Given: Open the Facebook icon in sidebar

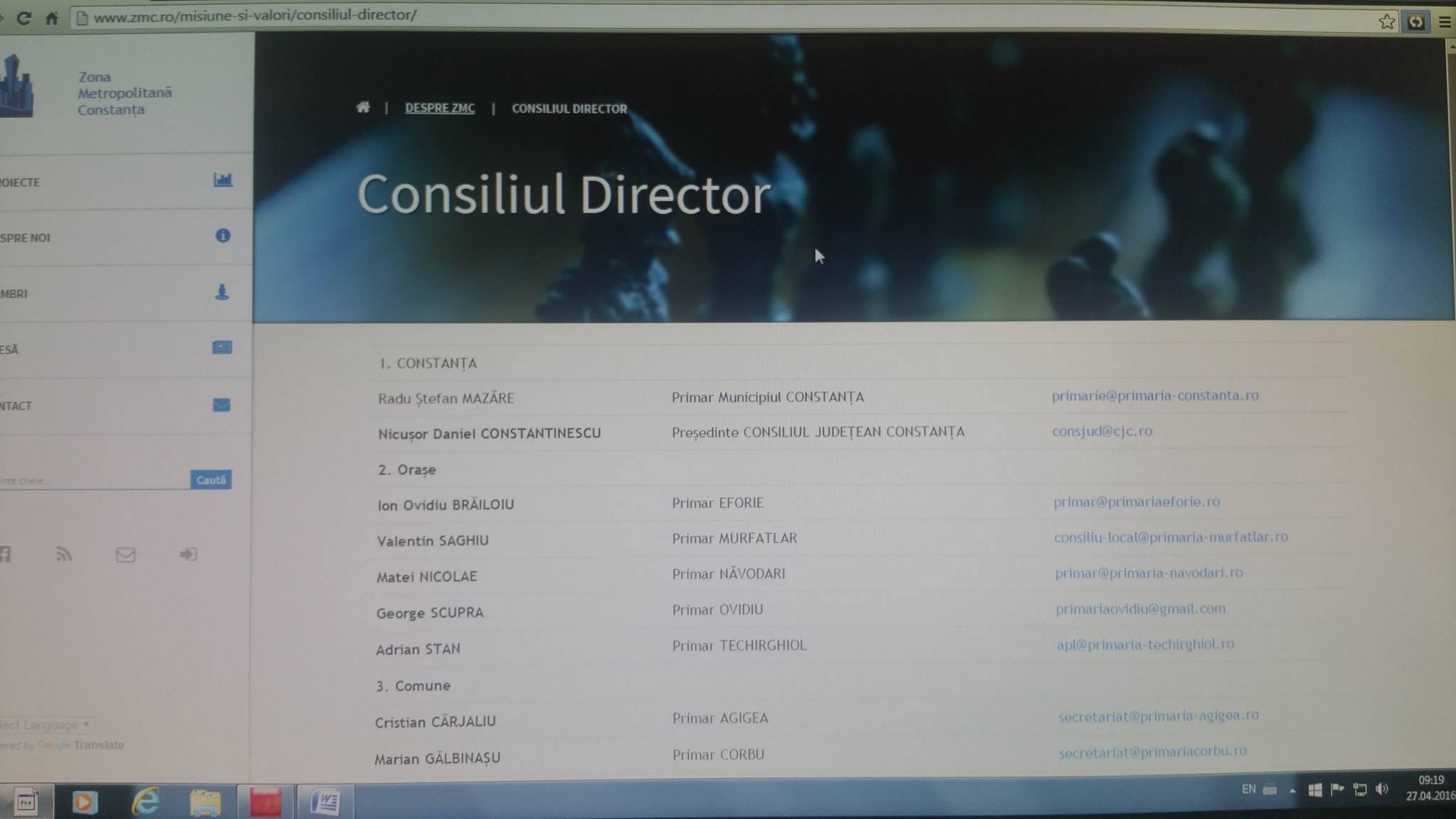Looking at the screenshot, I should 4,554.
